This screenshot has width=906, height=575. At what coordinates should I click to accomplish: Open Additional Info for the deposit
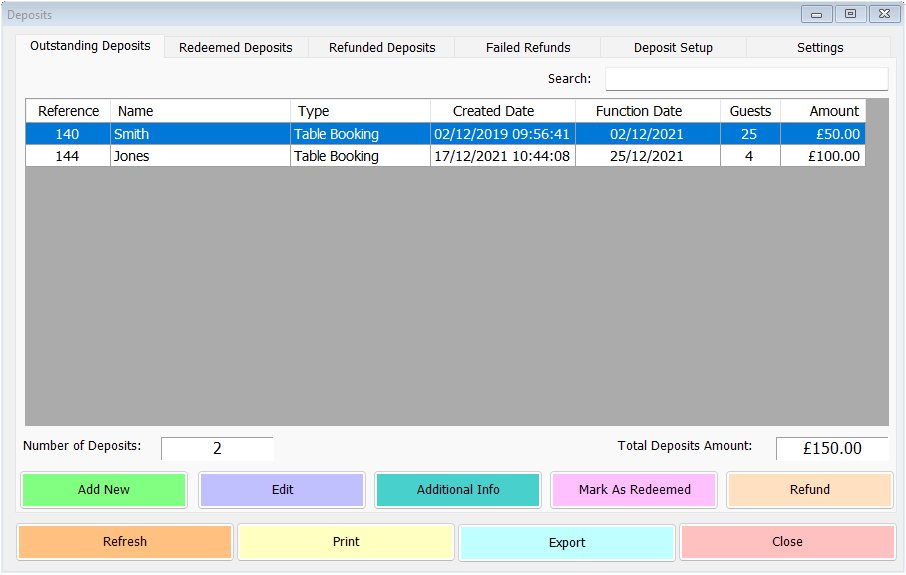coord(458,489)
